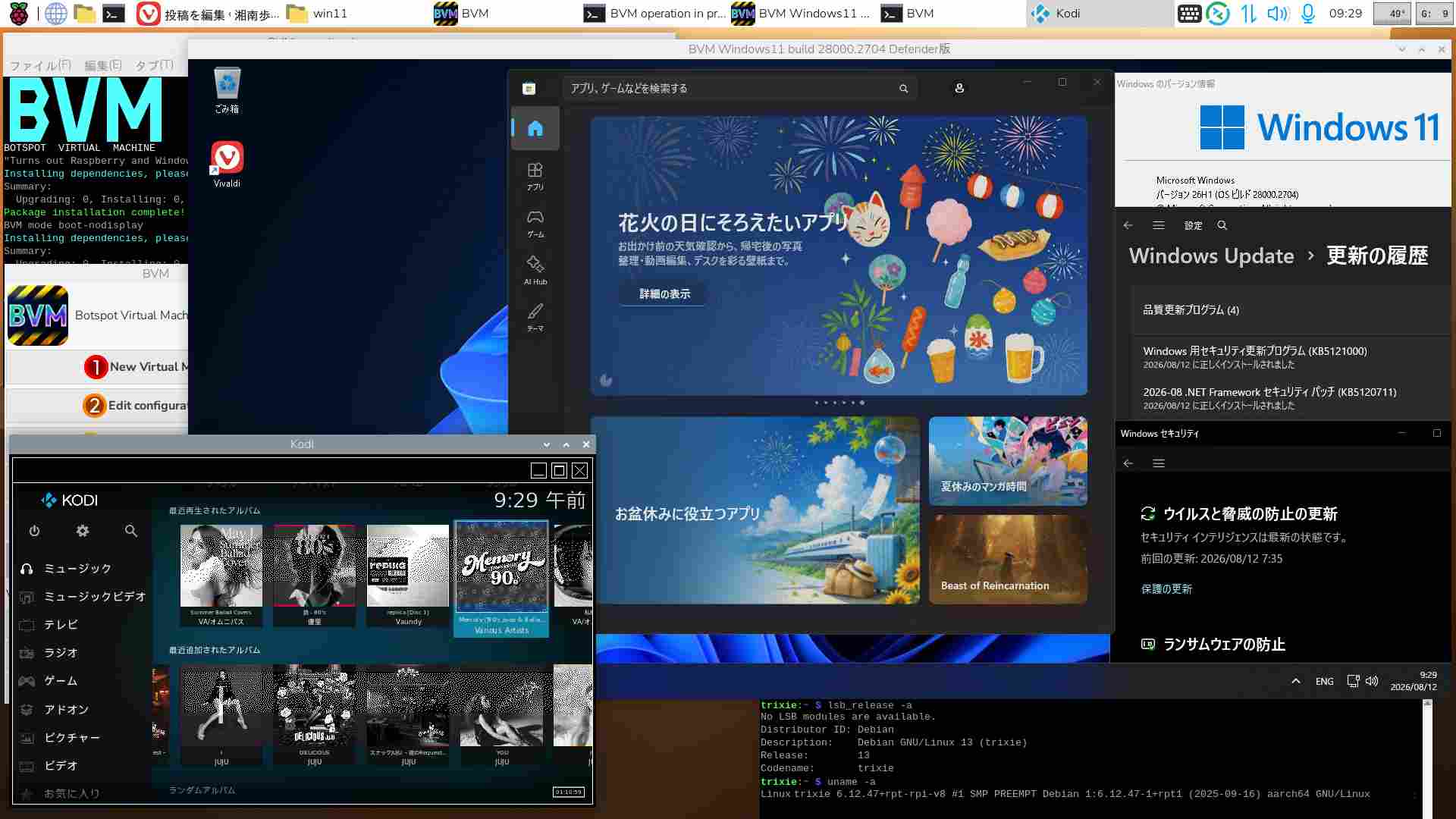Click the Windows taskbar clock showing 9:29
This screenshot has height=819, width=1456.
click(x=1414, y=681)
